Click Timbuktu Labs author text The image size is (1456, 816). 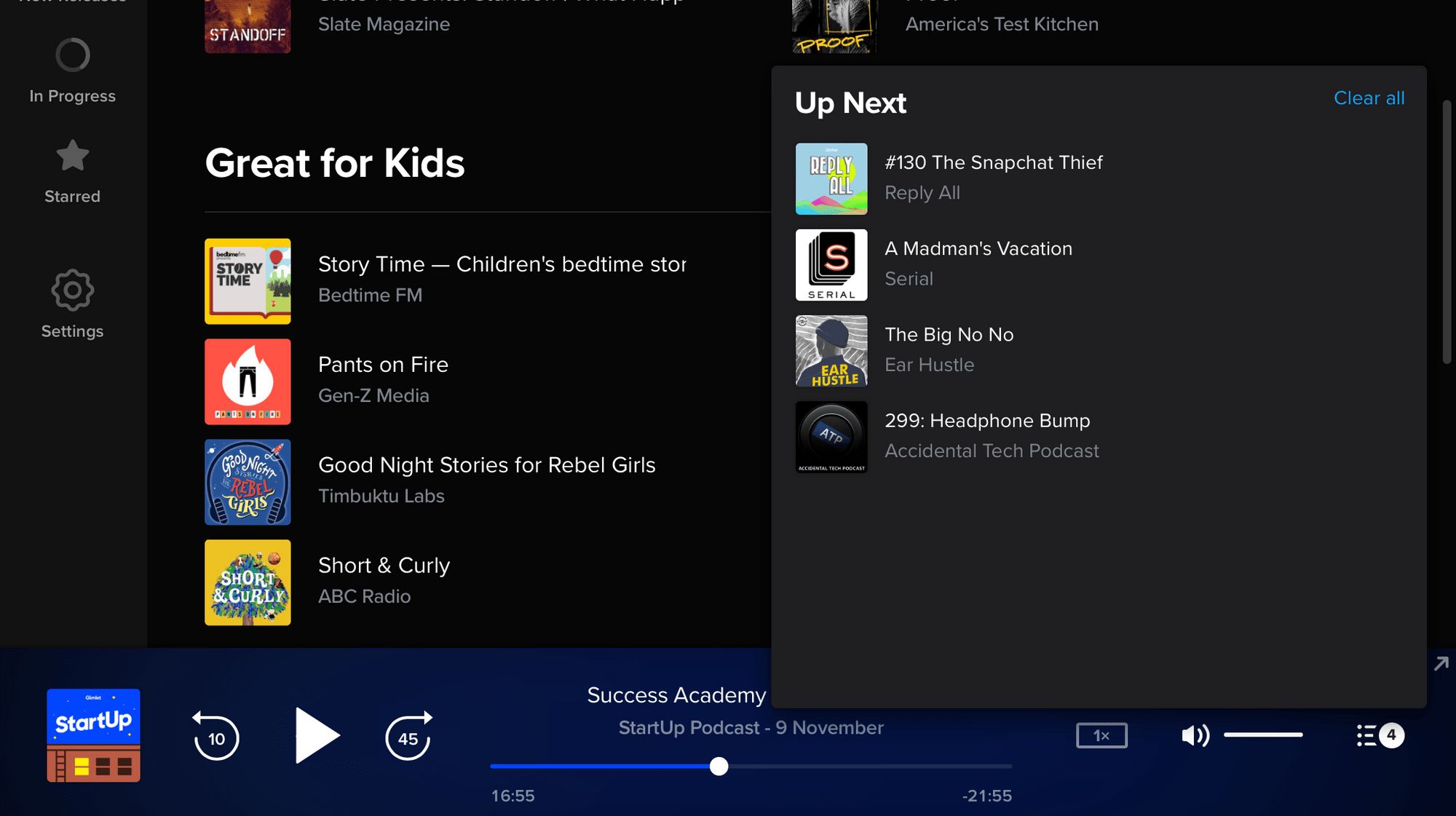pos(381,496)
